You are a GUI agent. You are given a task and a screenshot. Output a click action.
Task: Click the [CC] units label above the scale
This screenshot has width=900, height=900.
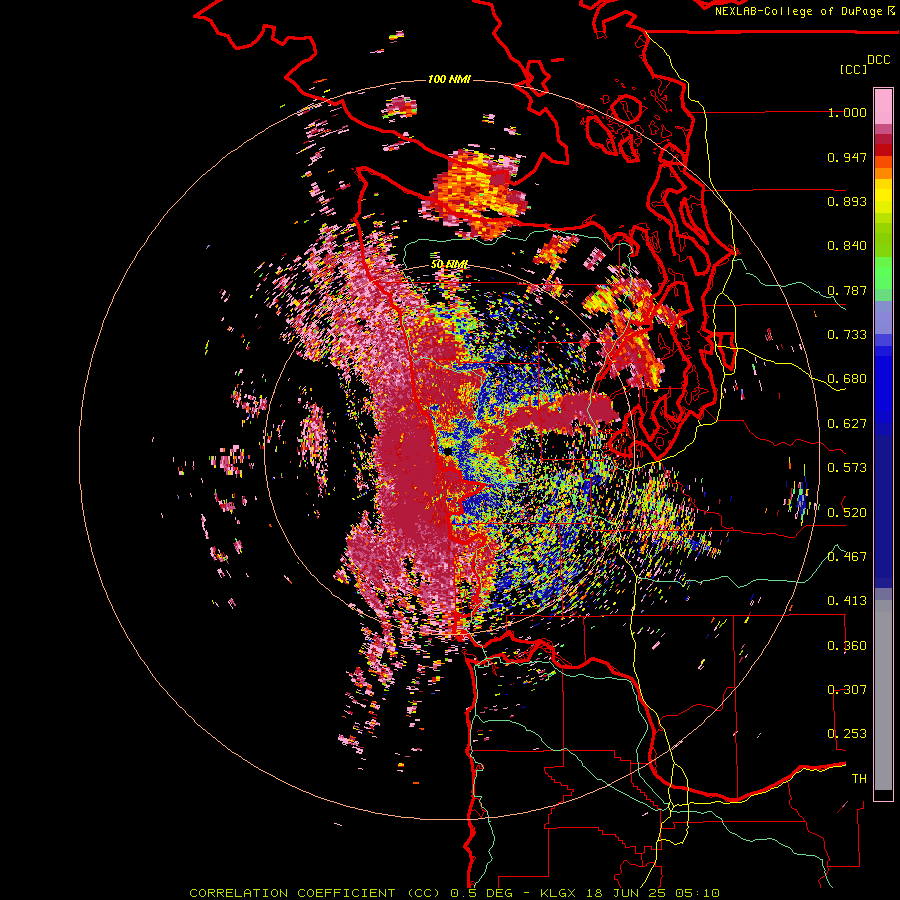click(853, 69)
